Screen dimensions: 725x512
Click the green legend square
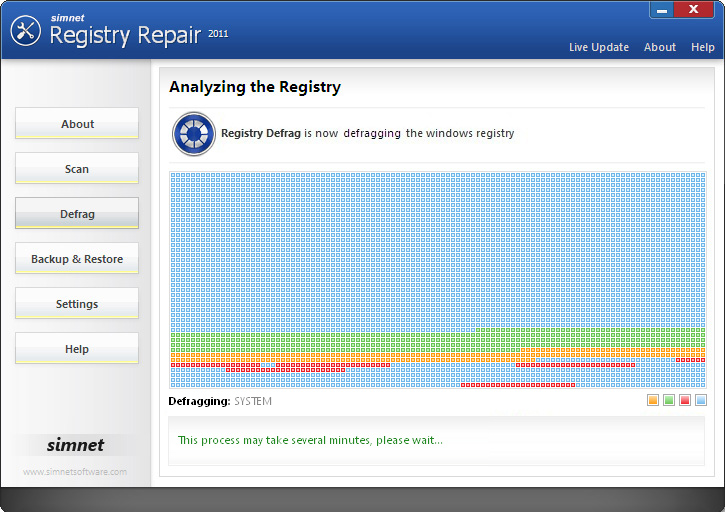[669, 401]
